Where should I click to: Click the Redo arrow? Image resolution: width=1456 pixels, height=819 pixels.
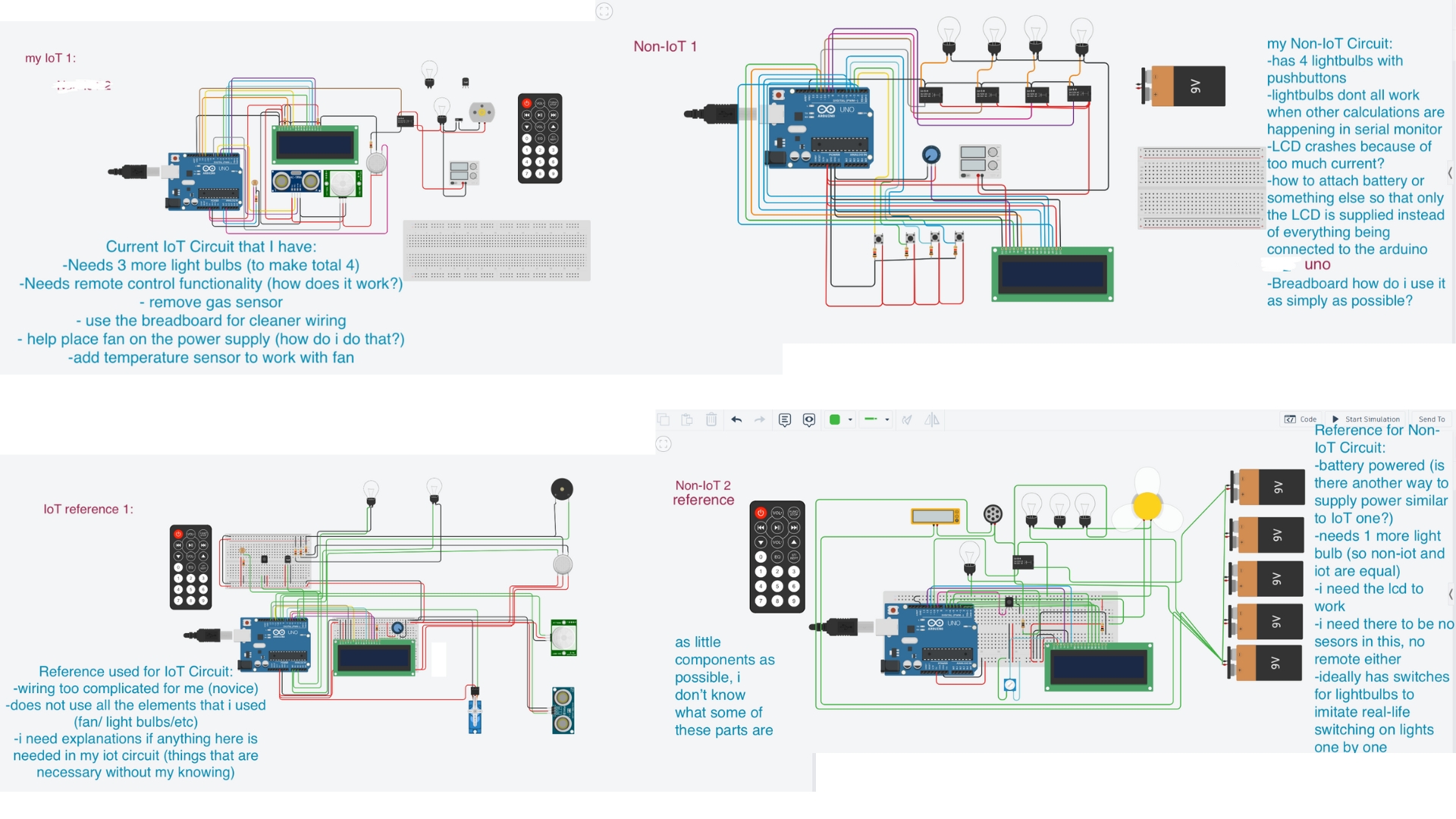click(760, 419)
